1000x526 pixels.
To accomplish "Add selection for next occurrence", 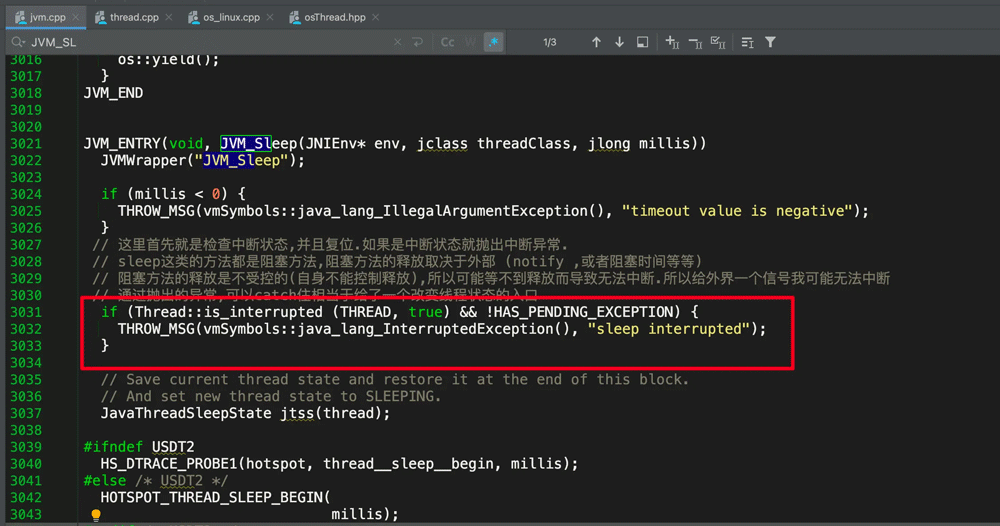I will (671, 42).
